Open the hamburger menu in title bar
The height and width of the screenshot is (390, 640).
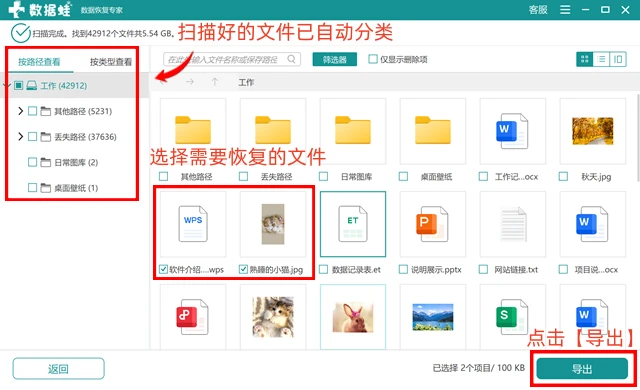565,9
